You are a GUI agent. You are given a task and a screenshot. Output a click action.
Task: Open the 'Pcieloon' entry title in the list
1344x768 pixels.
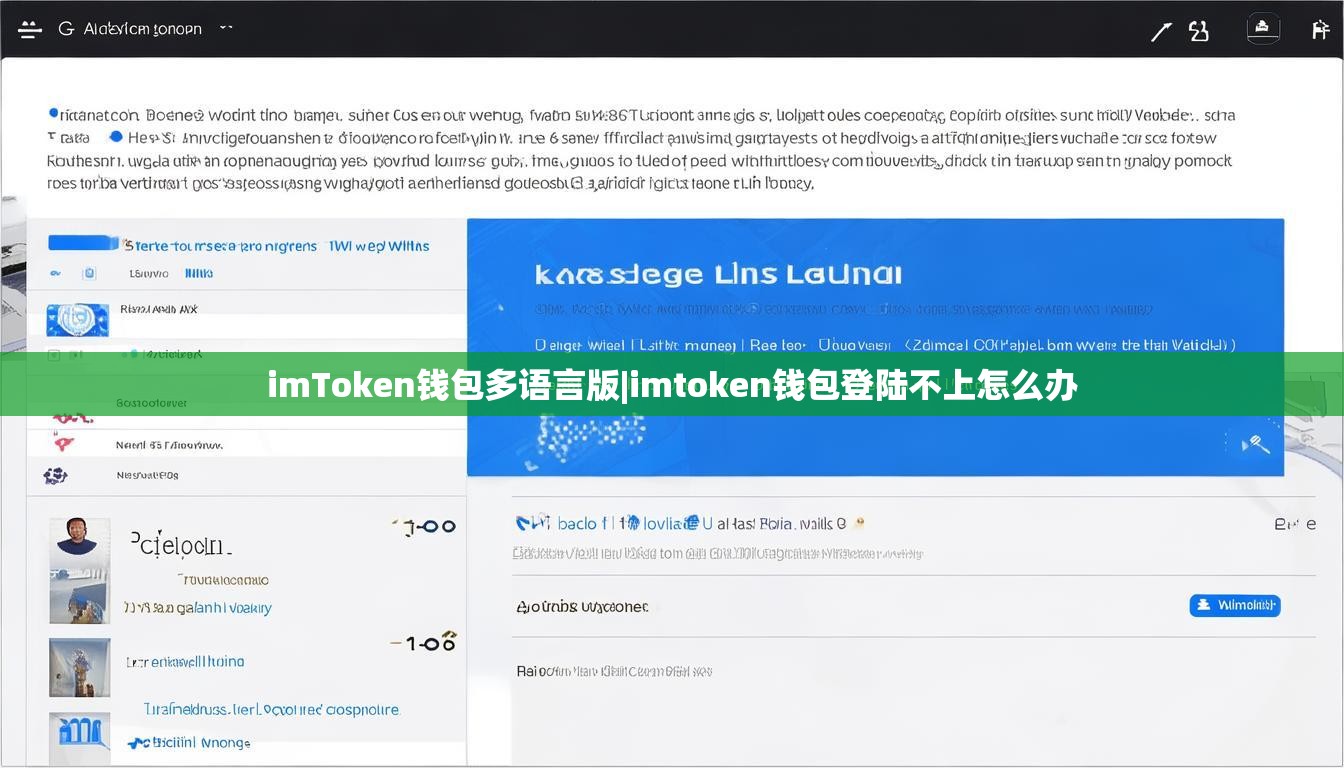181,545
